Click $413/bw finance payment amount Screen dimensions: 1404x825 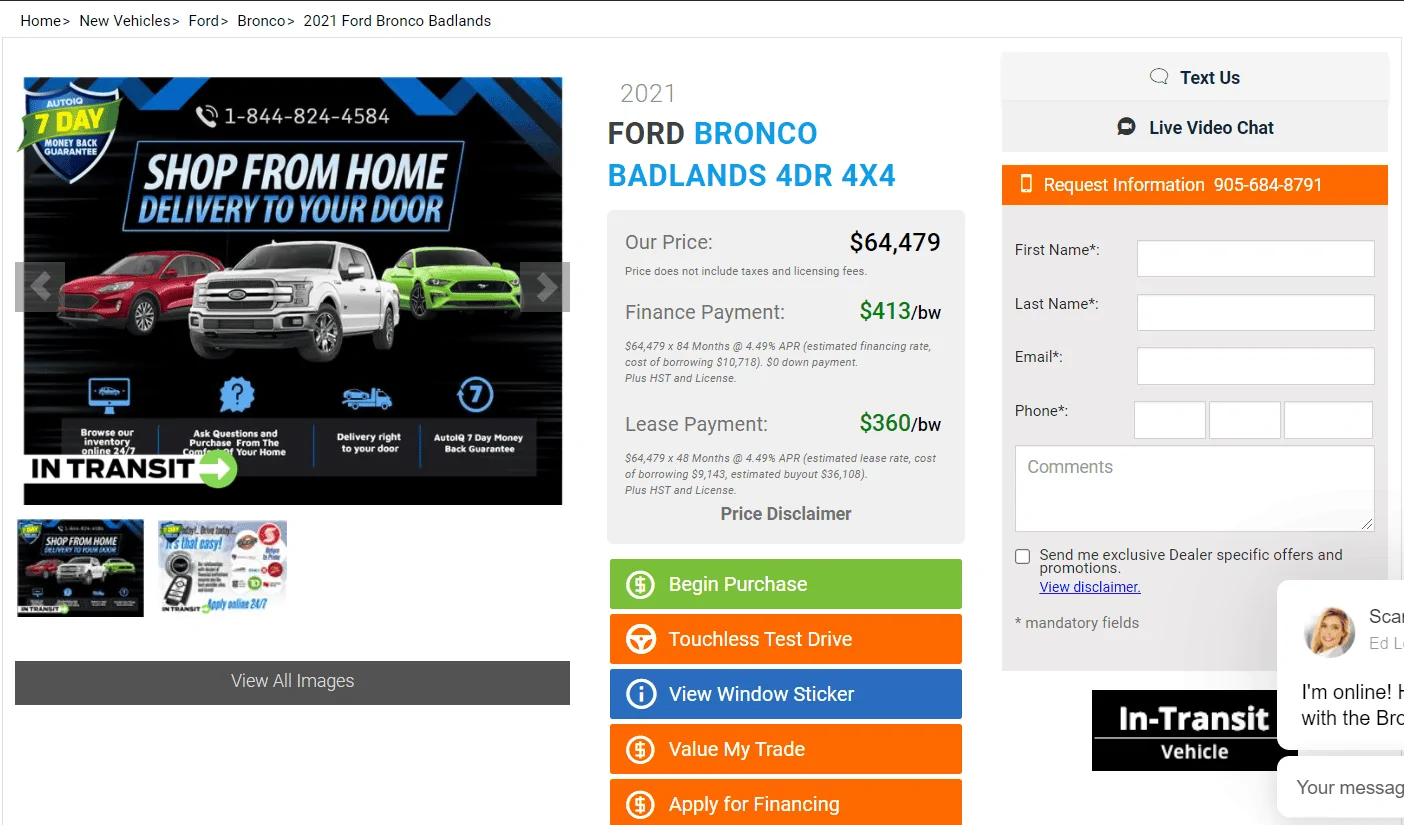(900, 311)
